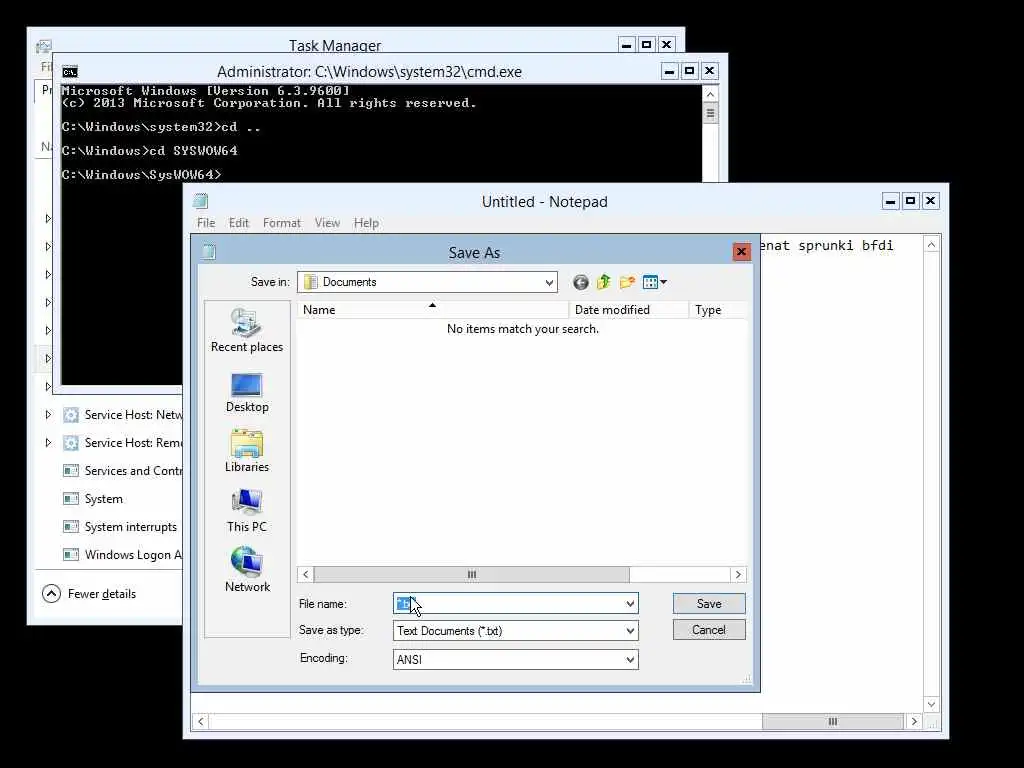The width and height of the screenshot is (1024, 768).
Task: Create a new folder icon in Save As
Action: pyautogui.click(x=627, y=282)
